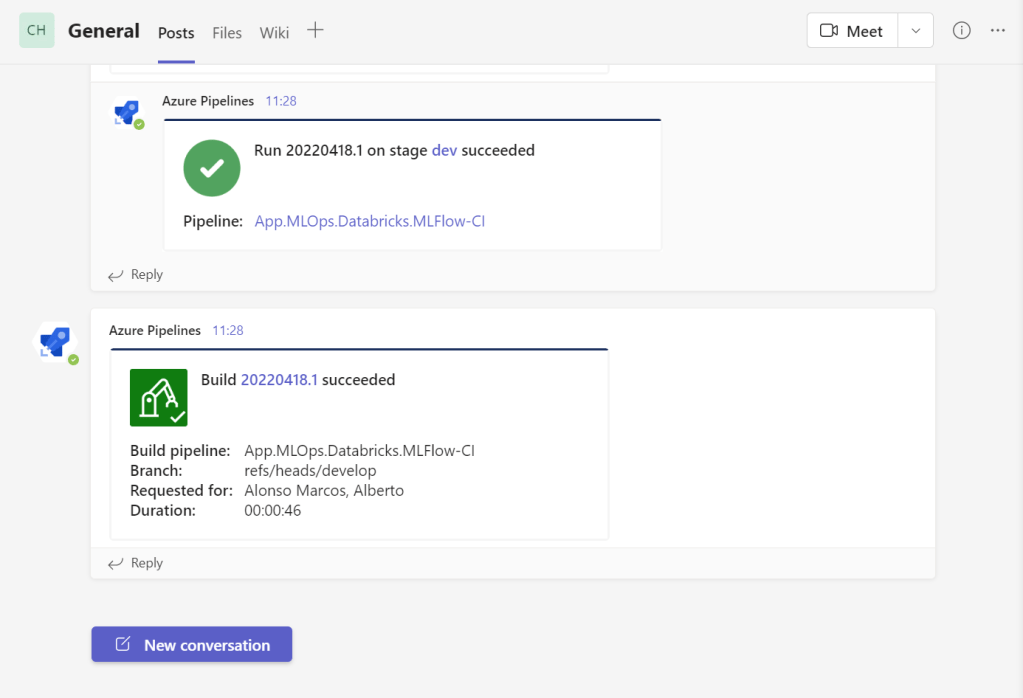Switch to the Posts tab

pos(176,33)
